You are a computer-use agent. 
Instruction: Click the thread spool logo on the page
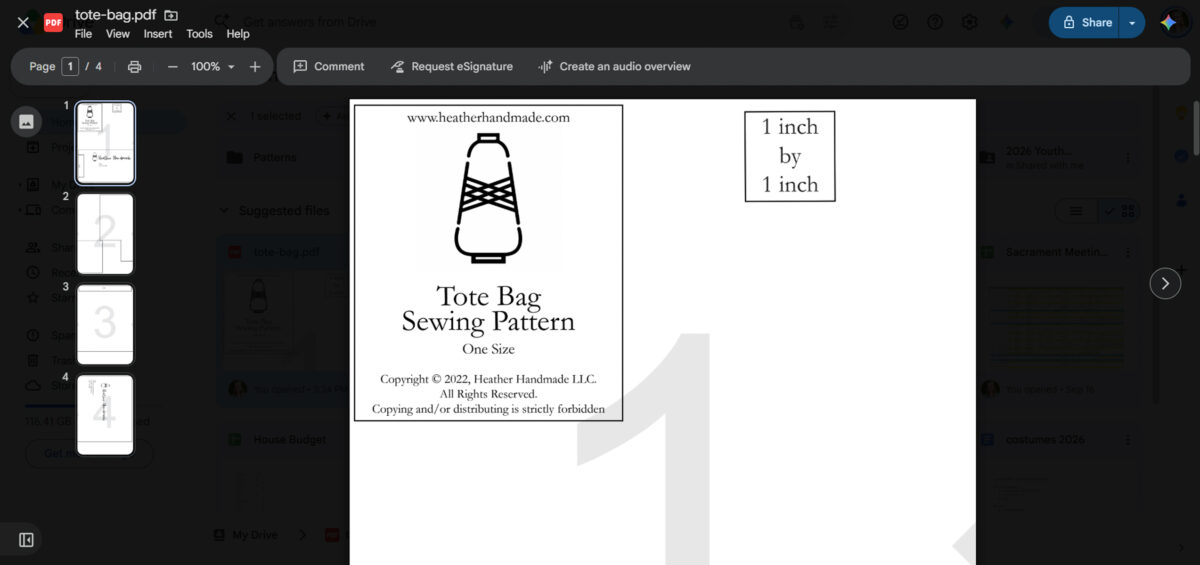point(488,198)
